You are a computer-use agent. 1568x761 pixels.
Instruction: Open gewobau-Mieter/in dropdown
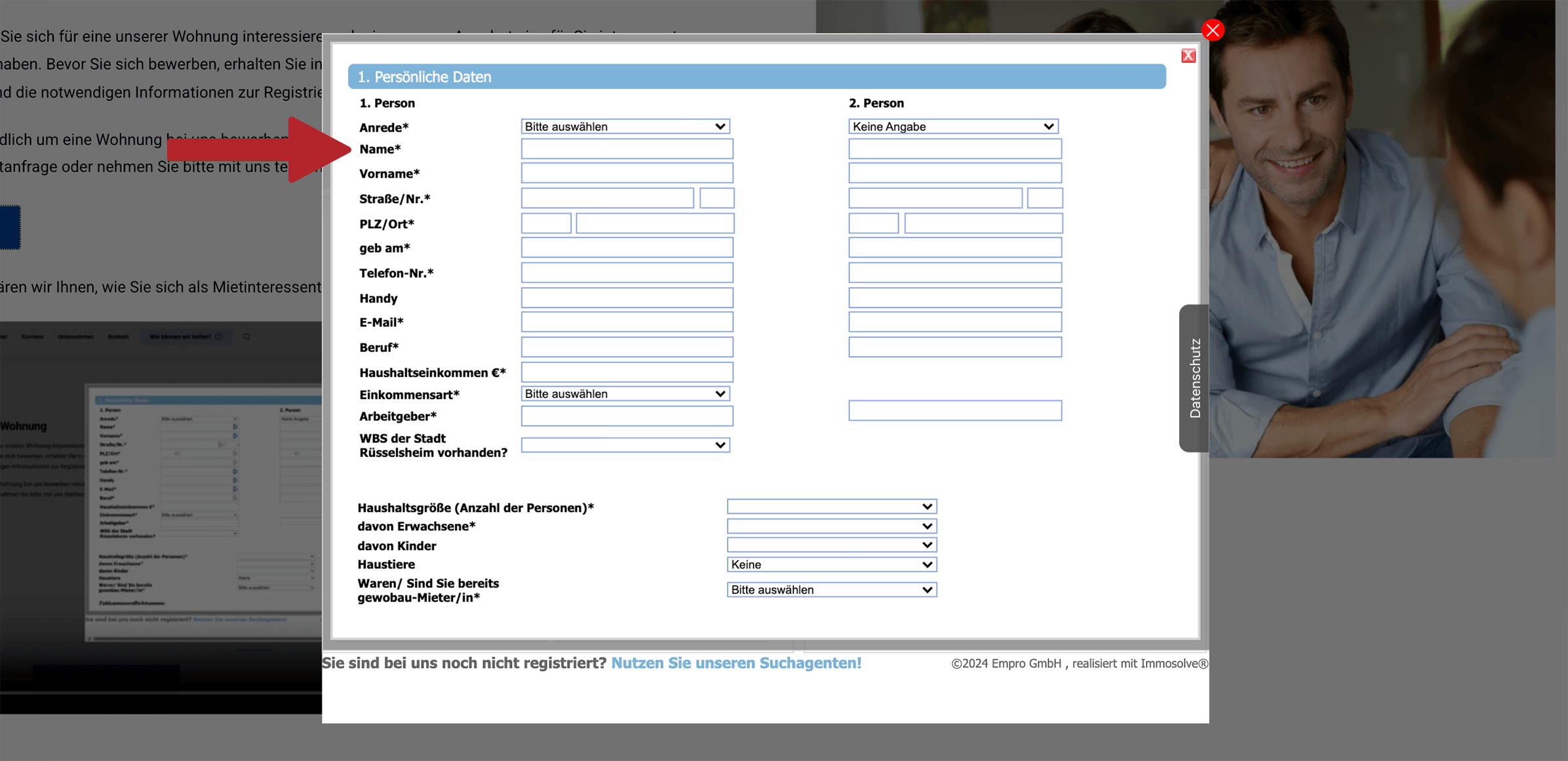click(831, 590)
